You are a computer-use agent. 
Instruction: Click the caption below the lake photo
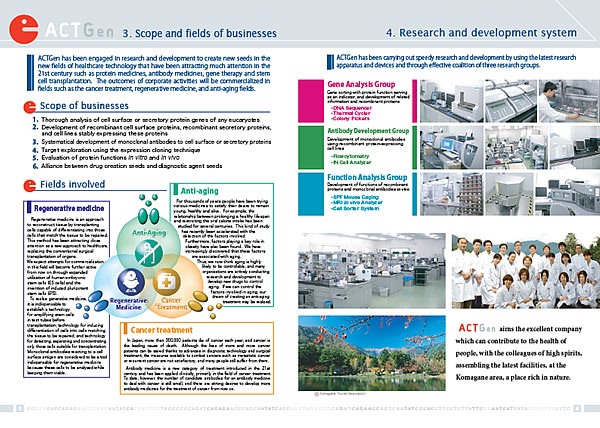click(x=340, y=394)
